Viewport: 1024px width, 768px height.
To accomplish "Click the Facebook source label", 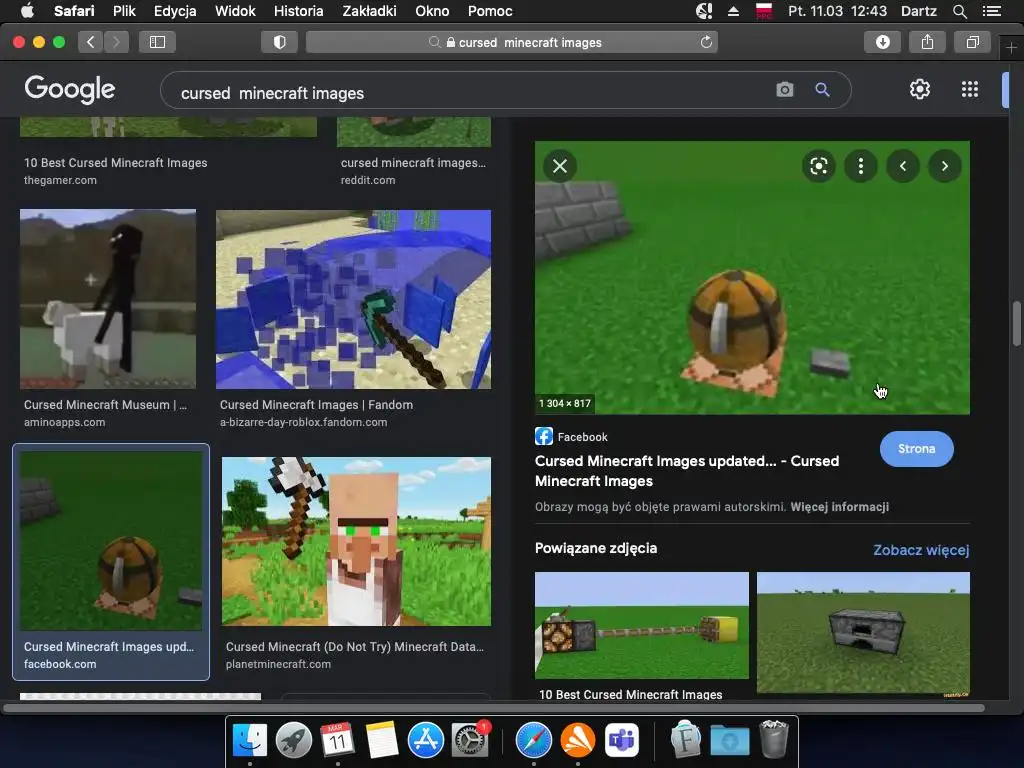I will 582,437.
